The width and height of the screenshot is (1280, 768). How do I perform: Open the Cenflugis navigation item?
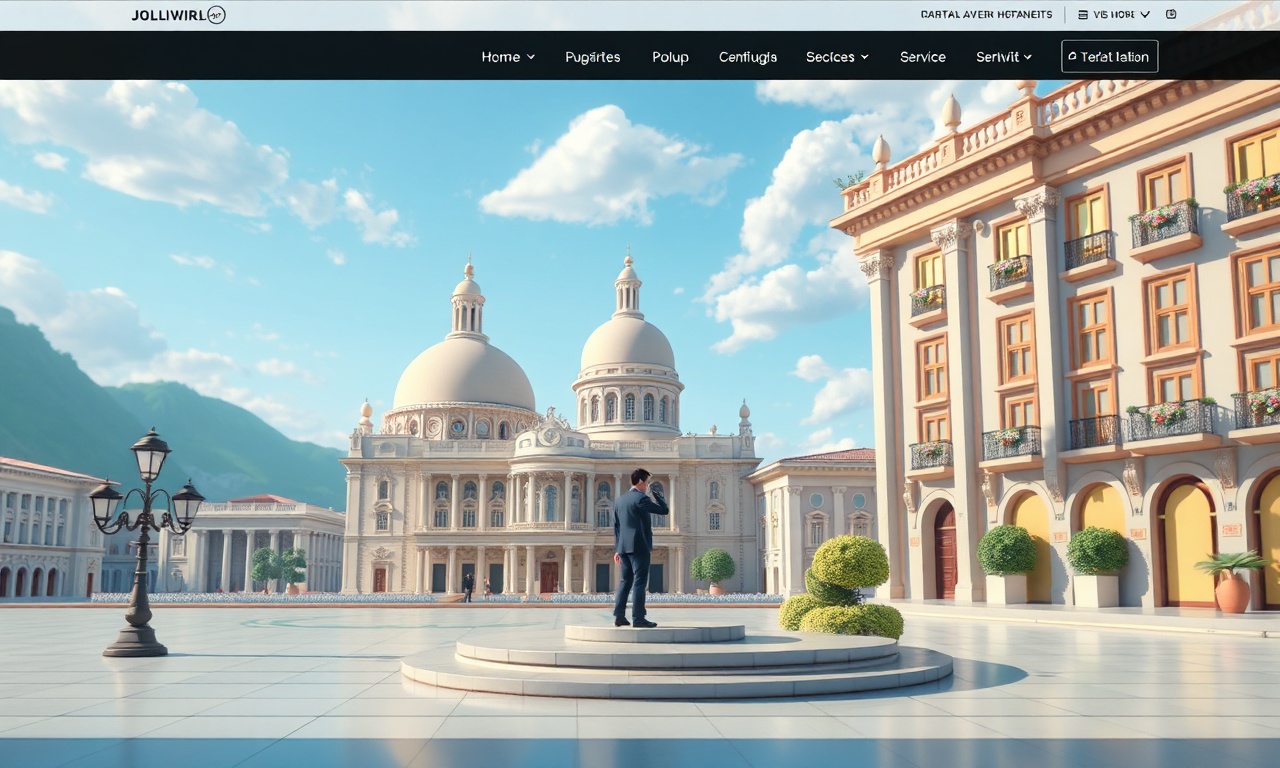pyautogui.click(x=748, y=57)
